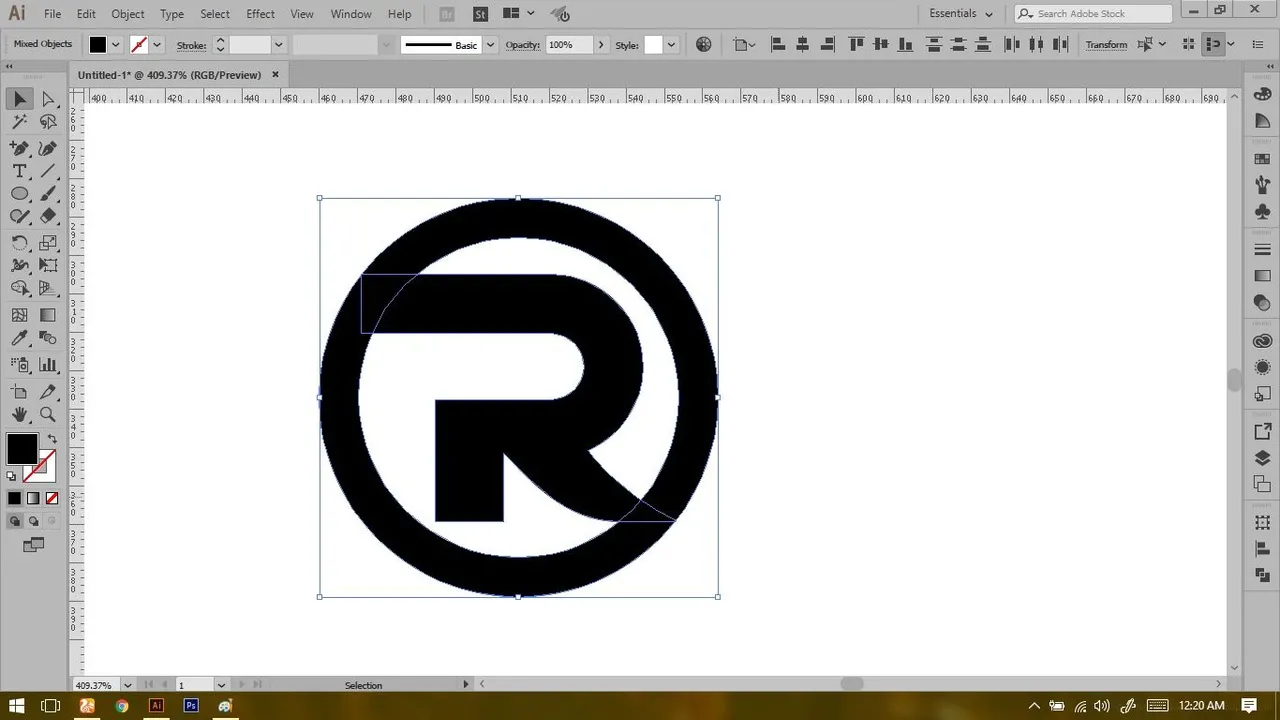The height and width of the screenshot is (720, 1280).
Task: Open Layers panel icon in right dock
Action: pos(1262,458)
